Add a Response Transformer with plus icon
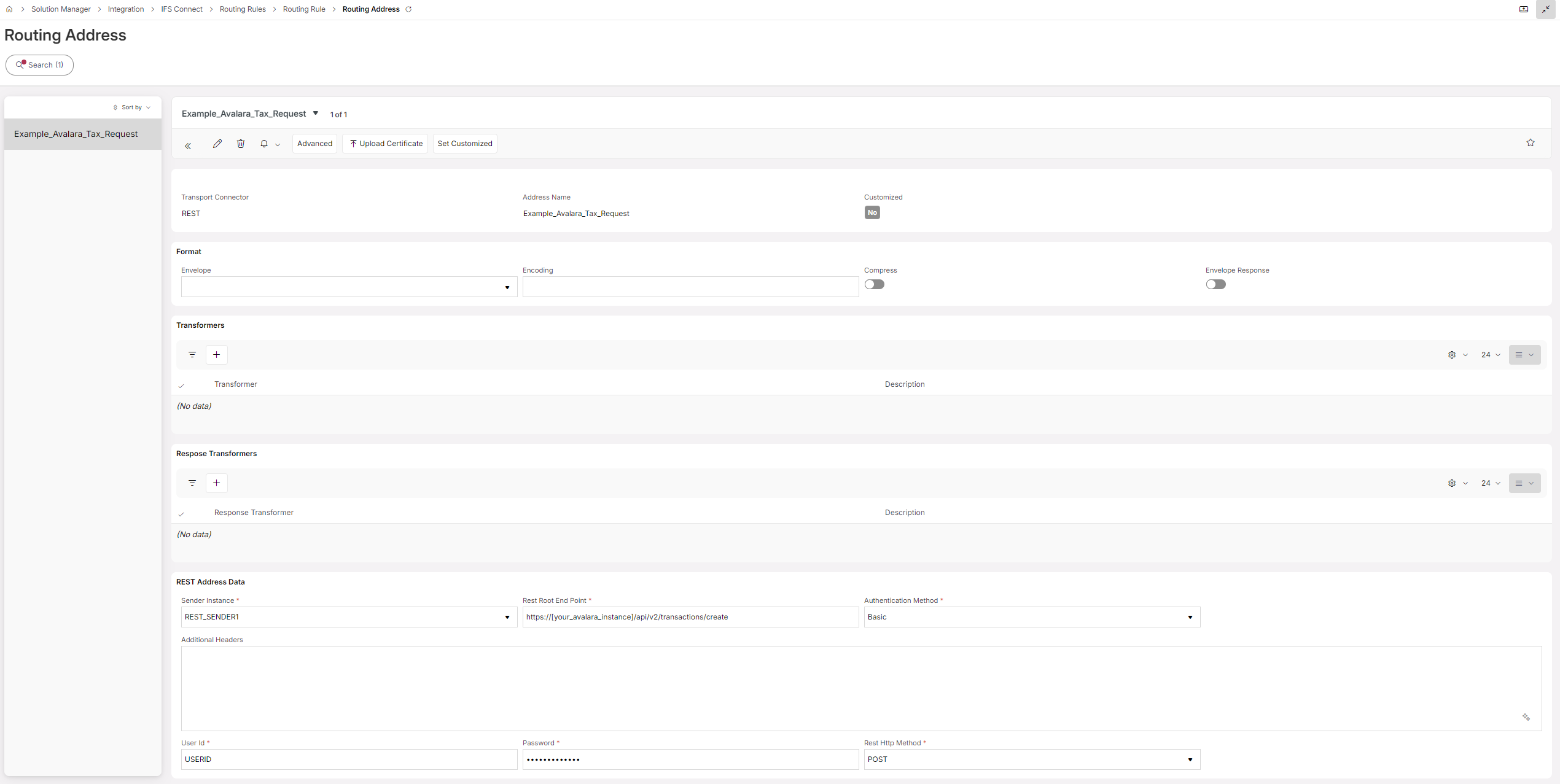The width and height of the screenshot is (1560, 784). point(217,483)
